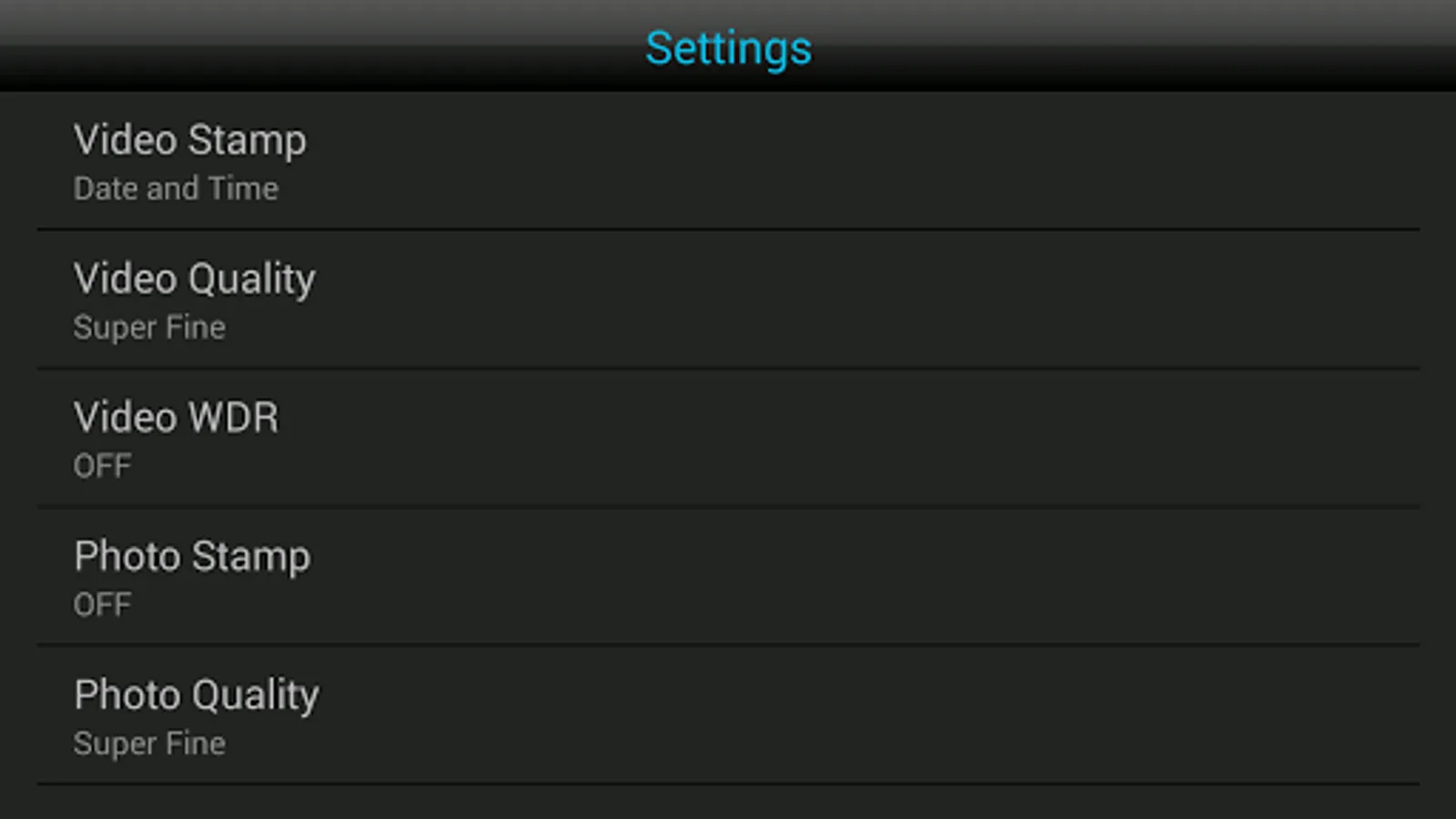Click the top Settings header bar
Screen dimensions: 1456x819
point(728,45)
